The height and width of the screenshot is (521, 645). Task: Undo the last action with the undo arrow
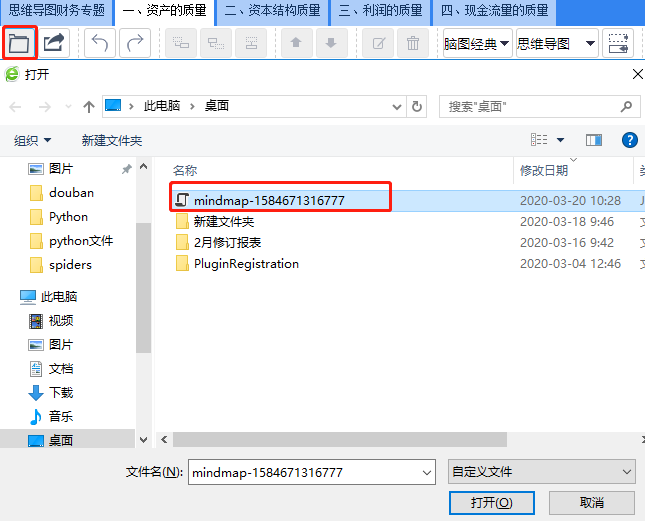[100, 43]
